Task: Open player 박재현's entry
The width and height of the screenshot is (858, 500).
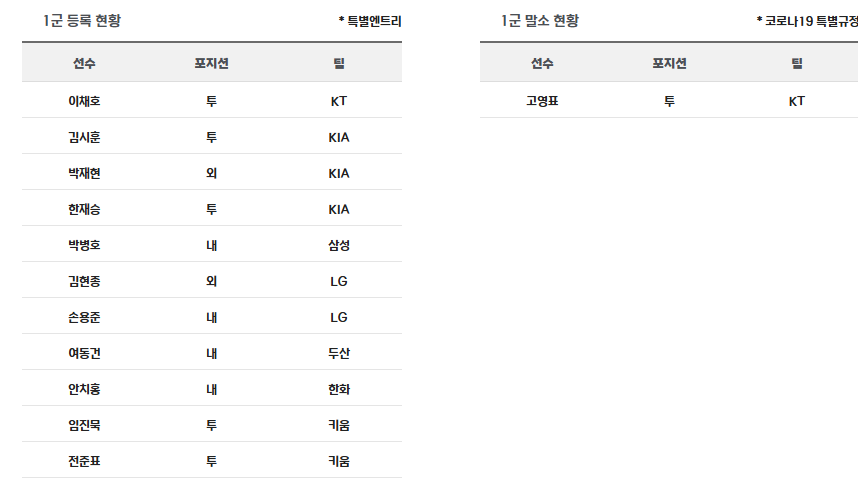Action: click(x=84, y=173)
